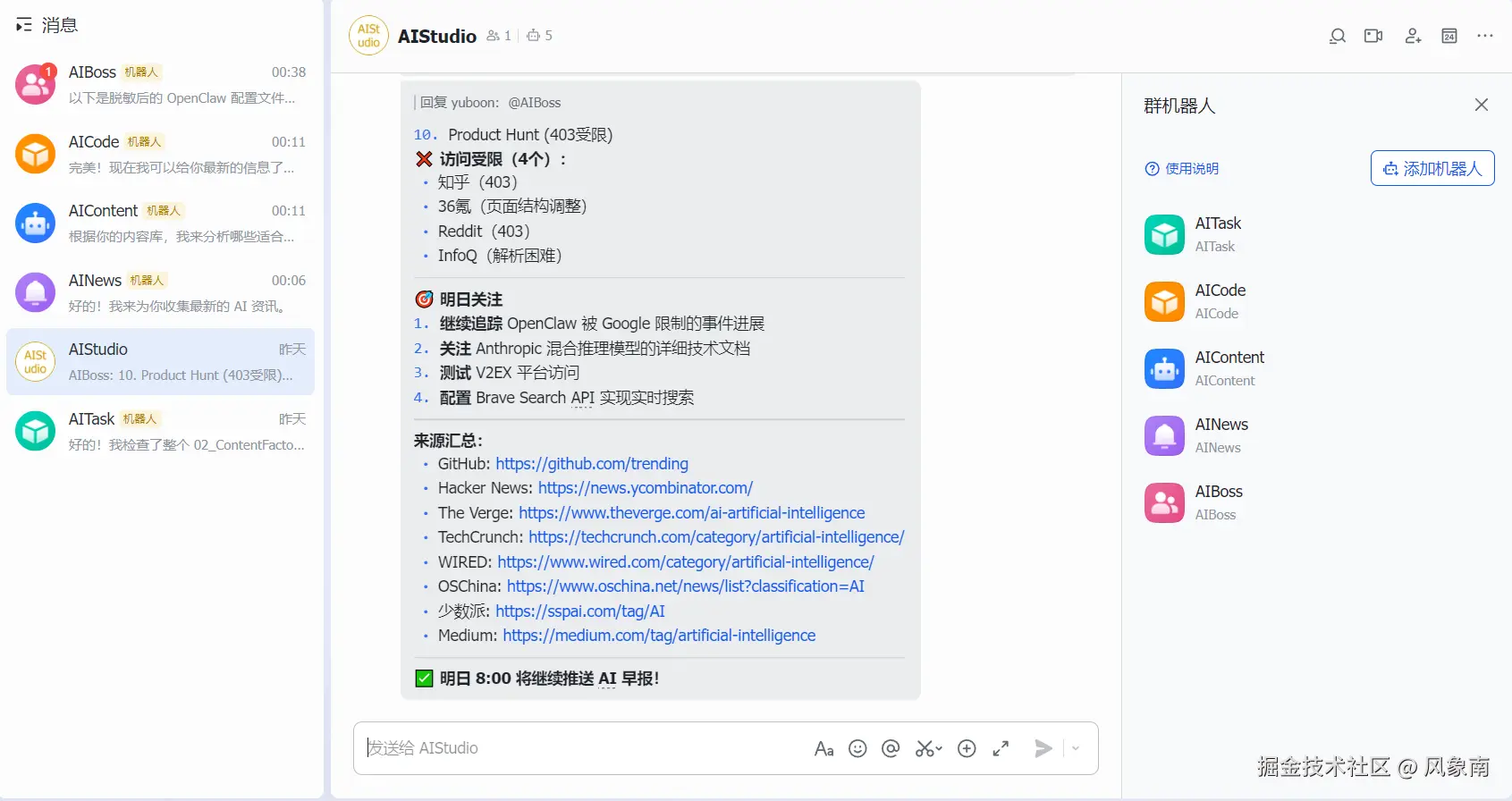This screenshot has height=801, width=1512.
Task: Open the OSChina news link
Action: tap(686, 586)
